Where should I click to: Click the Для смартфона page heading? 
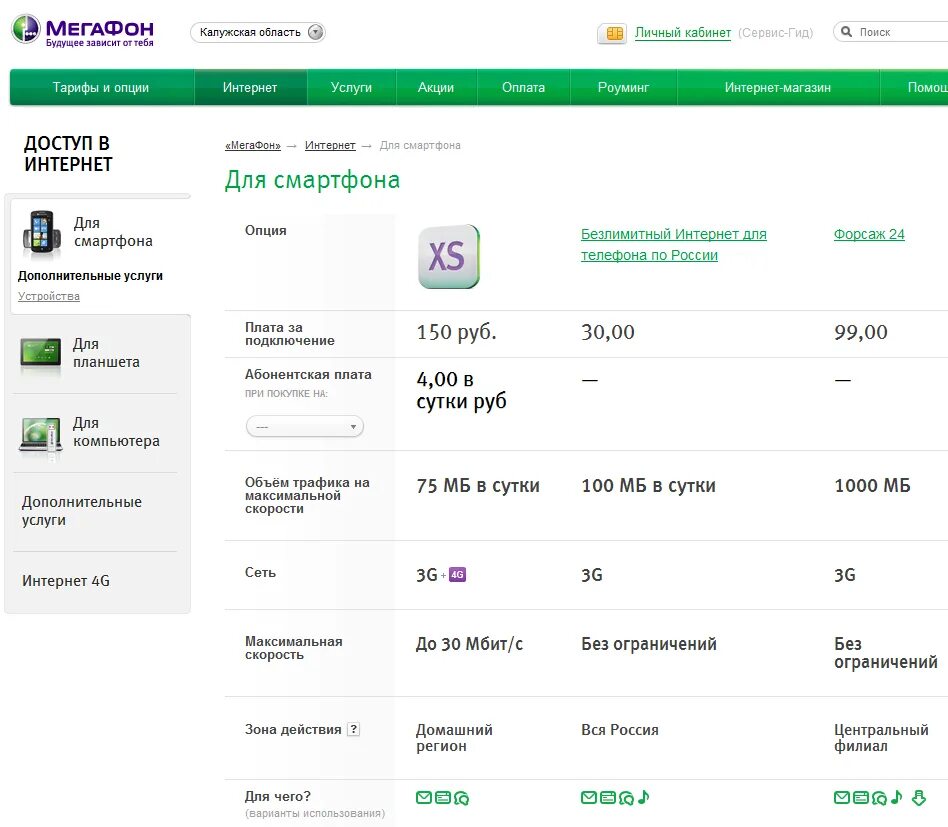(313, 180)
